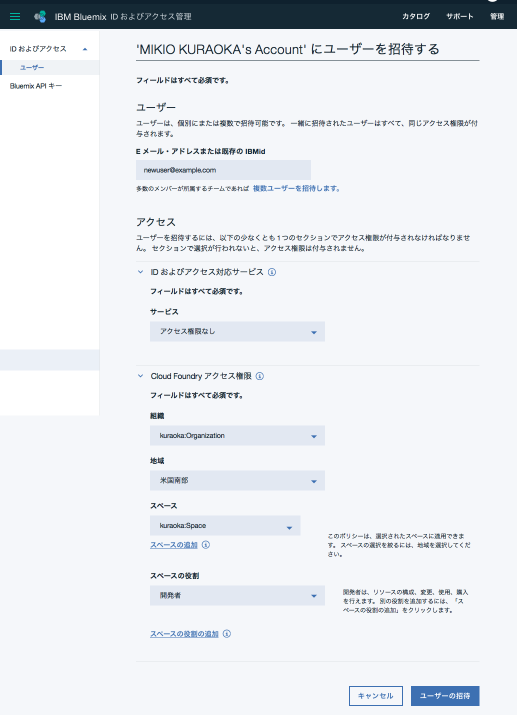Click the 複数ユーザーを招待します link

point(296,188)
